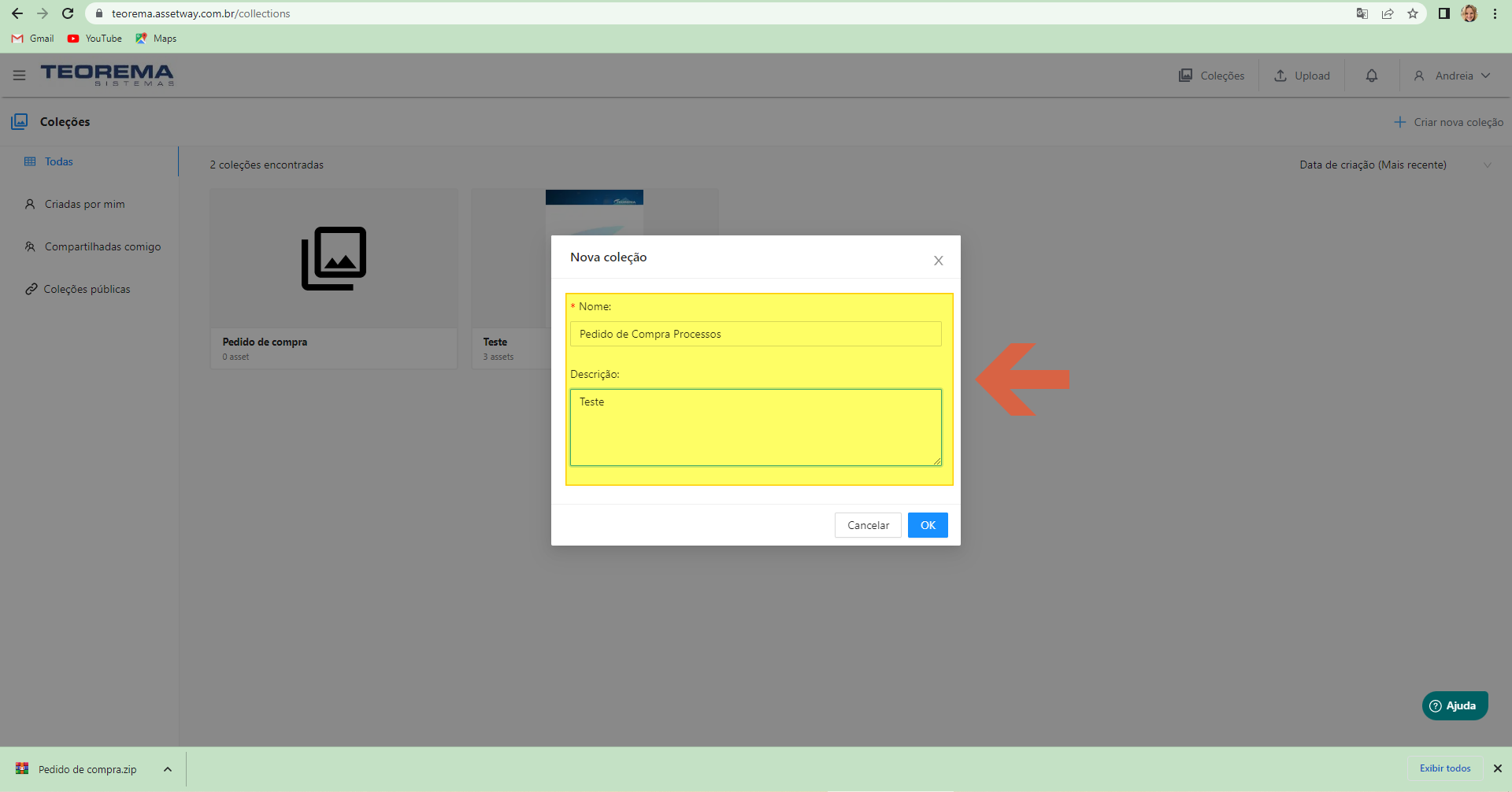Viewport: 1512px width, 792px height.
Task: Close the downloads bar
Action: [x=1498, y=768]
